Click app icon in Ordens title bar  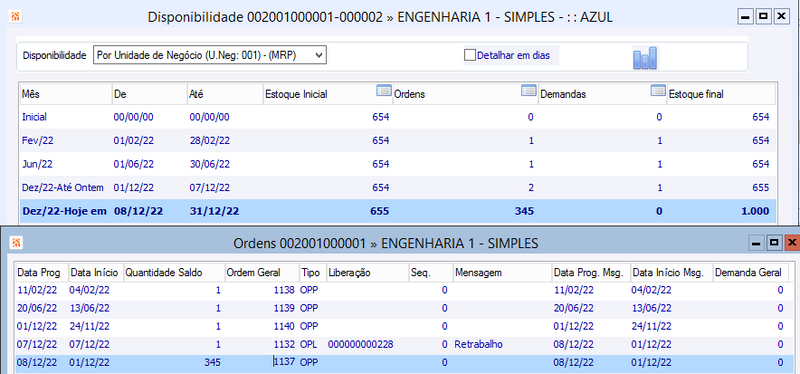tap(15, 243)
